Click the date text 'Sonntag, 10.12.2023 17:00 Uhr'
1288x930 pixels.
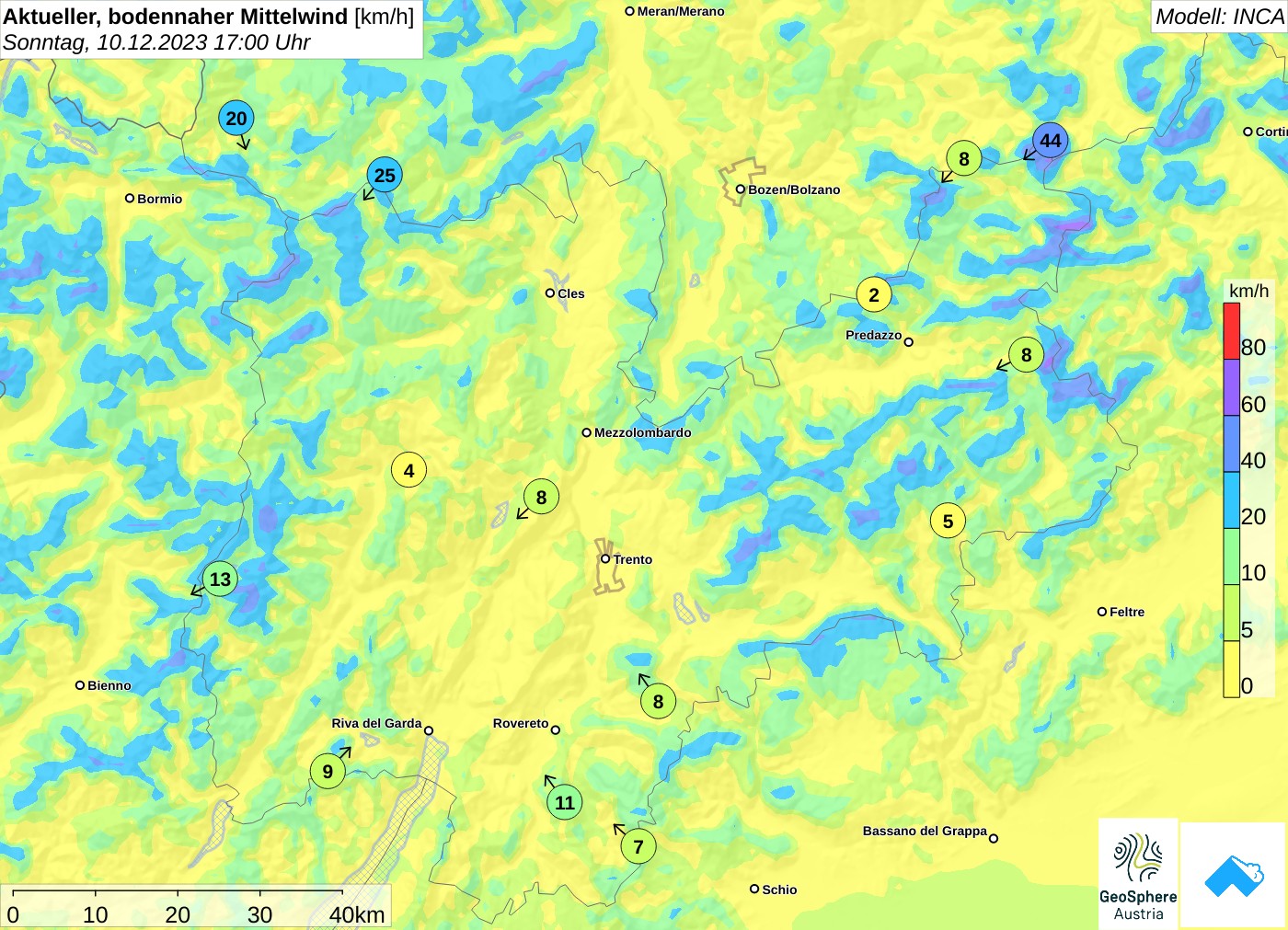tap(156, 42)
